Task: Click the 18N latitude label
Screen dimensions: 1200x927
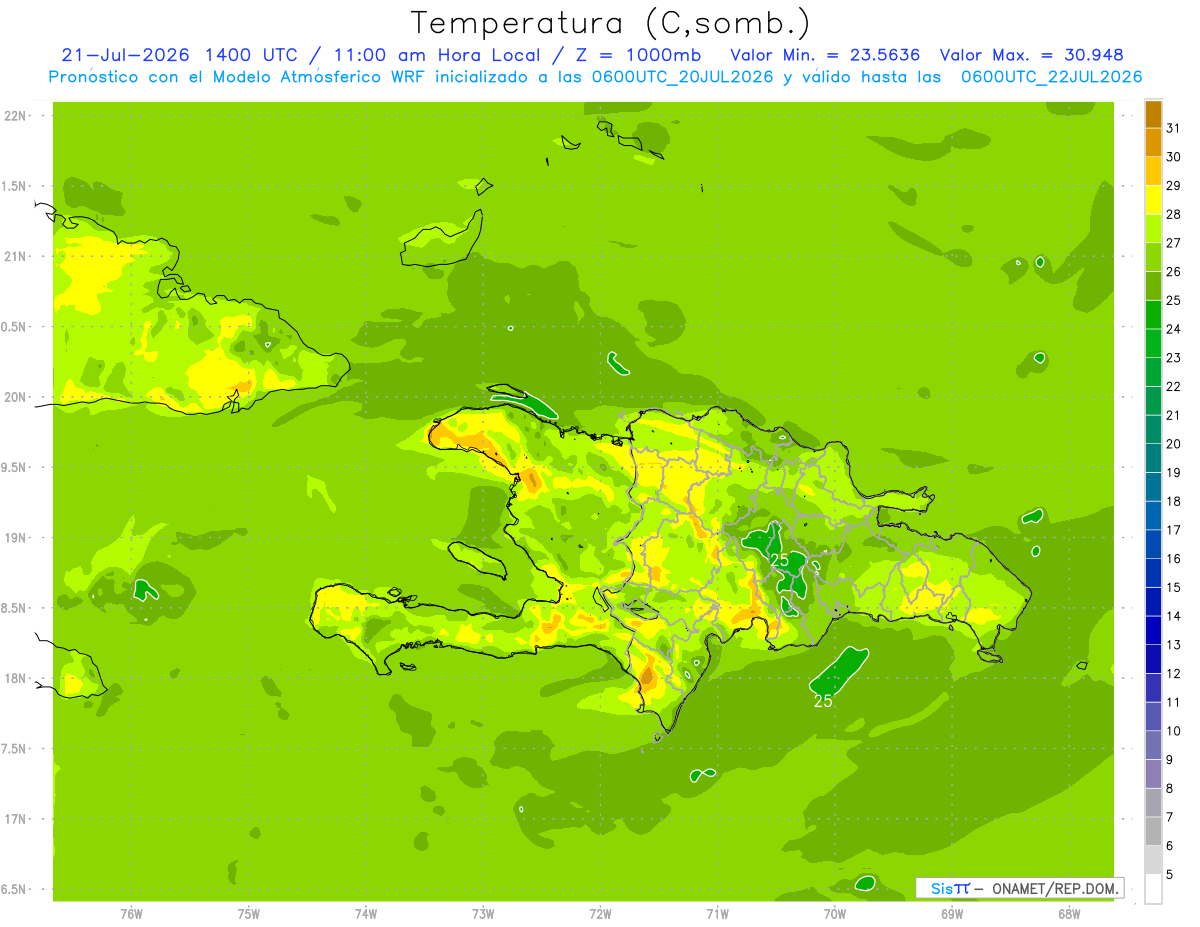Action: click(14, 678)
